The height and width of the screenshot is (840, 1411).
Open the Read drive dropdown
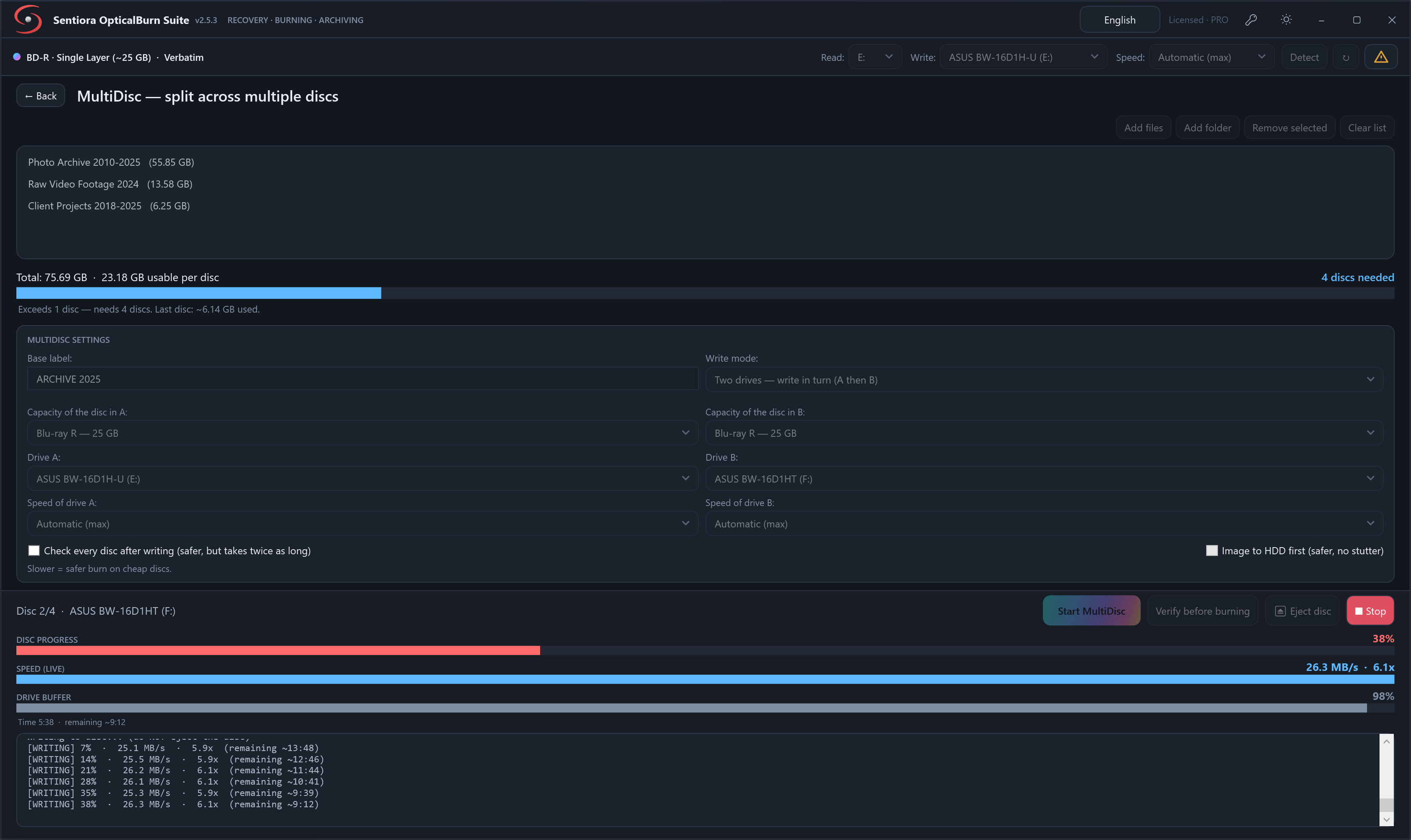tap(875, 57)
